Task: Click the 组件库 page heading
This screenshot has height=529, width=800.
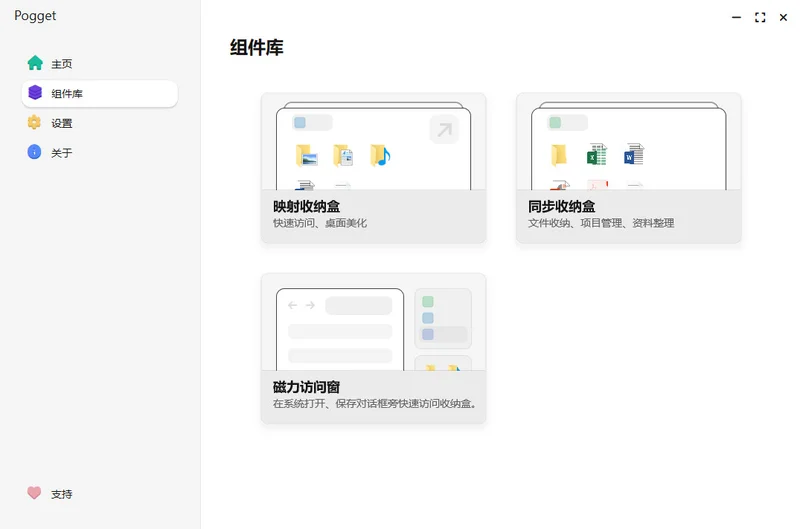Action: click(257, 47)
